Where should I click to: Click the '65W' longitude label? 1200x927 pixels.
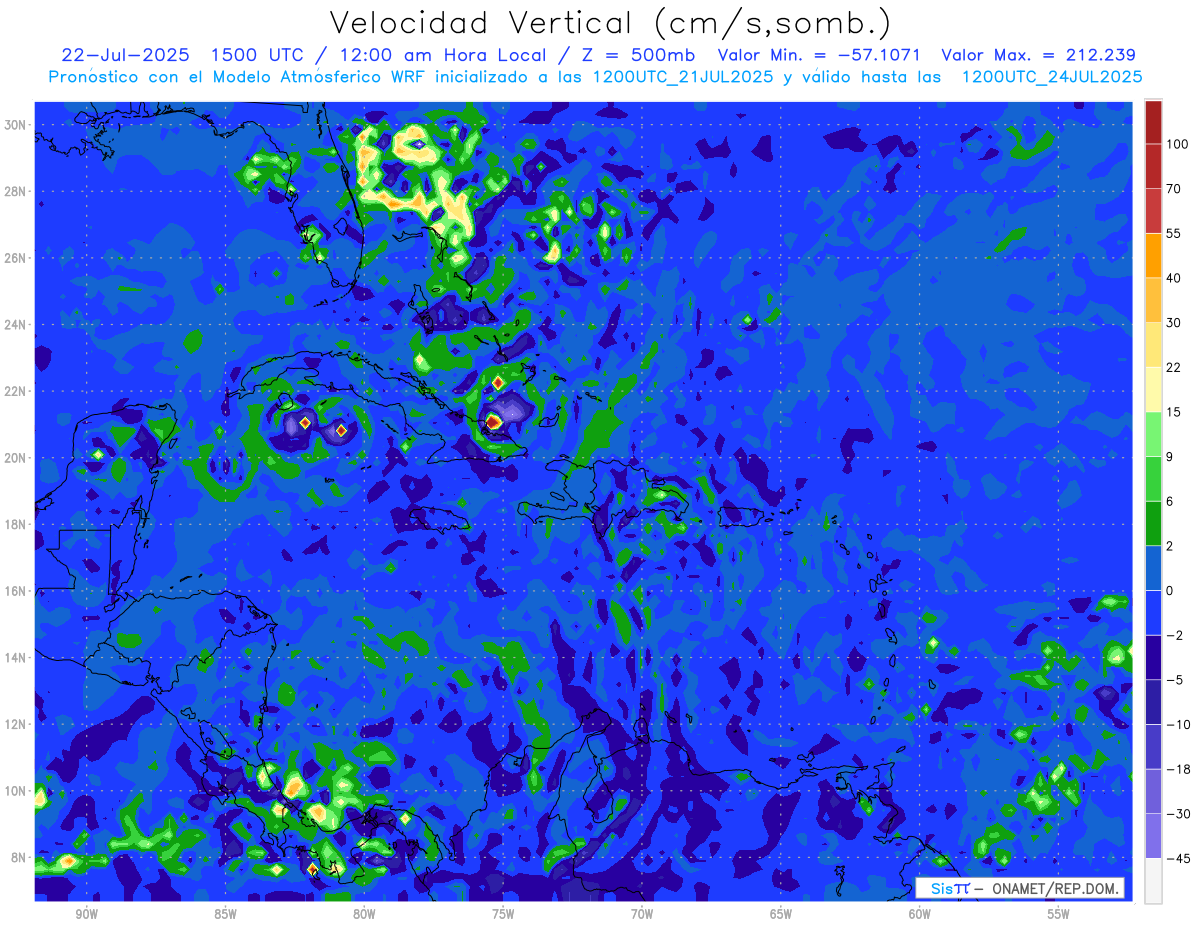(x=781, y=915)
